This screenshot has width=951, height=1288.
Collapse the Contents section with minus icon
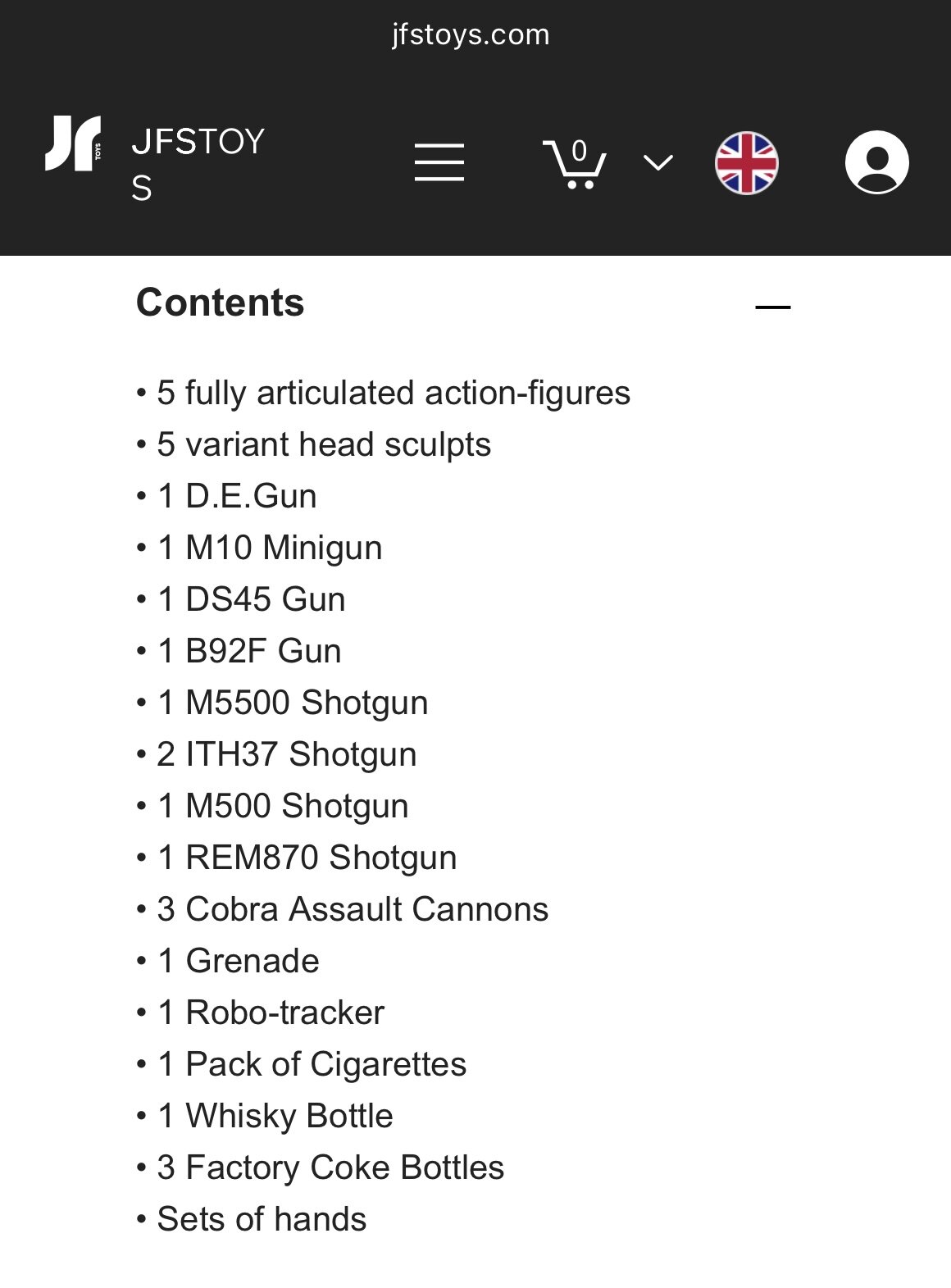[x=772, y=307]
